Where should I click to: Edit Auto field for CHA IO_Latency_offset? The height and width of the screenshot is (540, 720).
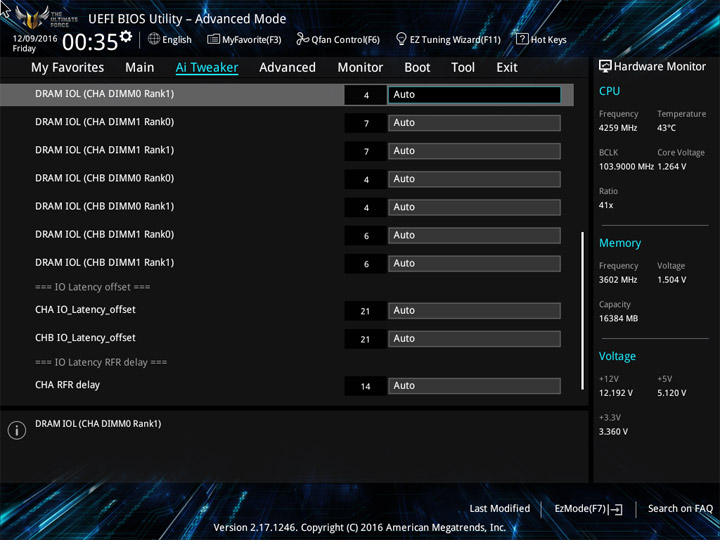coord(474,311)
